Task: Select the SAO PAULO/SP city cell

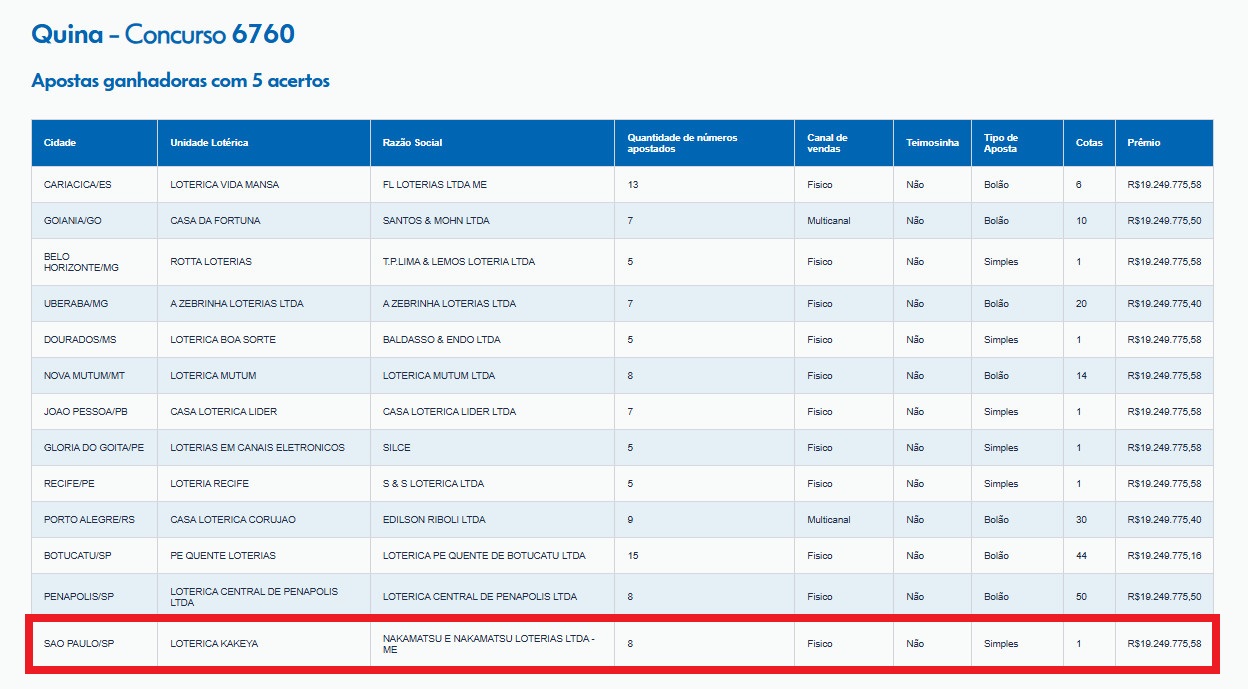Action: tap(80, 644)
